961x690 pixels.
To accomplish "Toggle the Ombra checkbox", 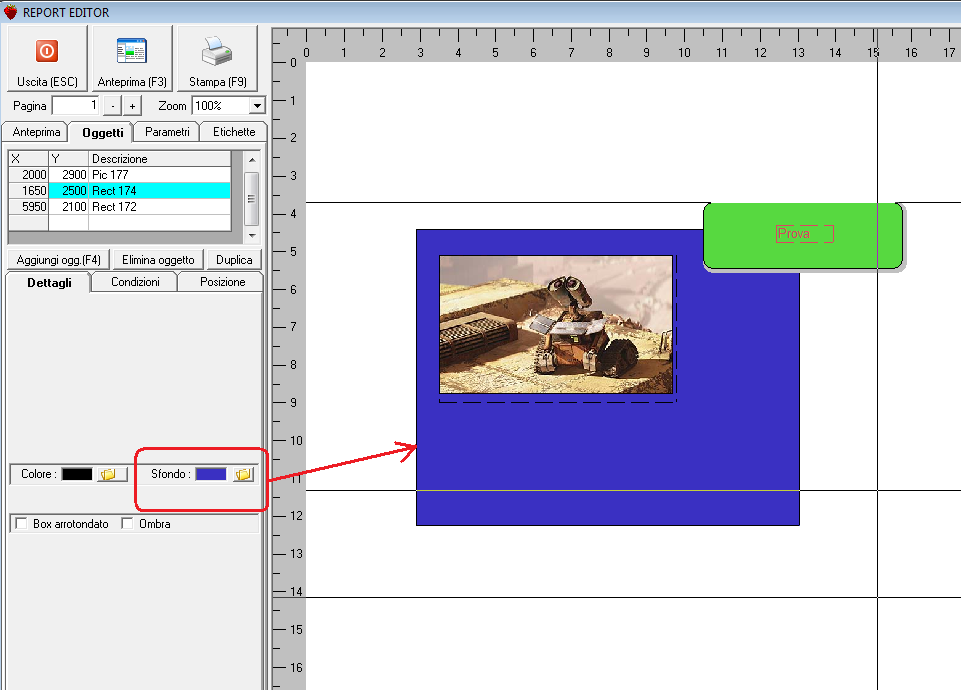I will (127, 523).
